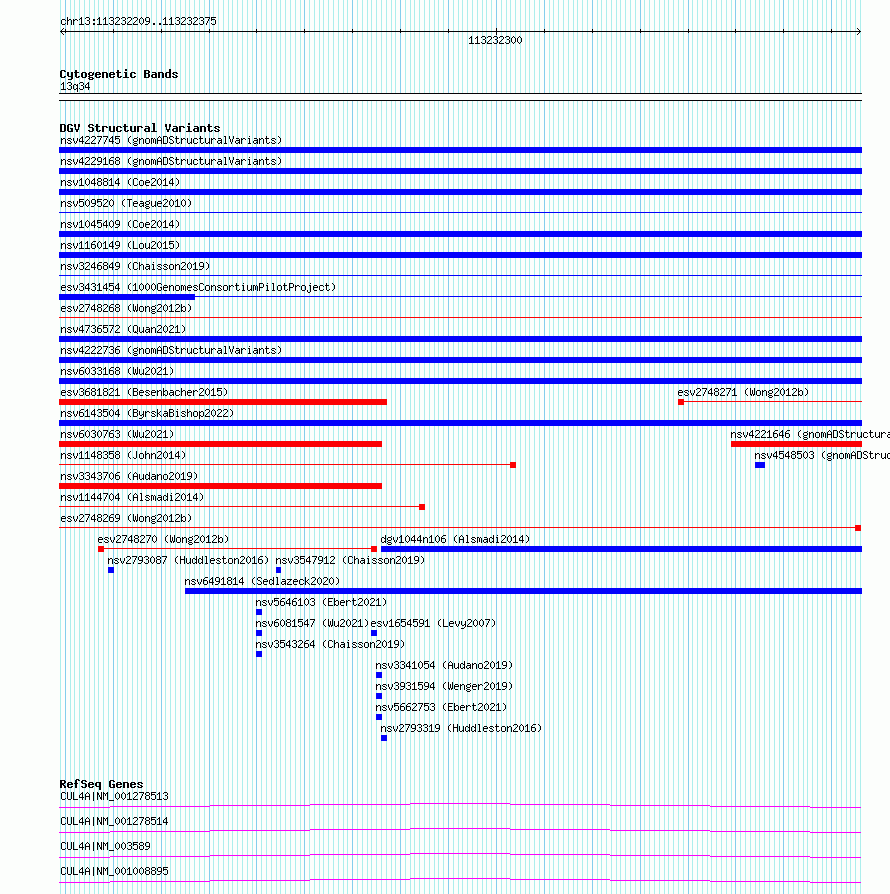Click the dgv1044n106 (Alsmadi2014) label

(x=455, y=539)
